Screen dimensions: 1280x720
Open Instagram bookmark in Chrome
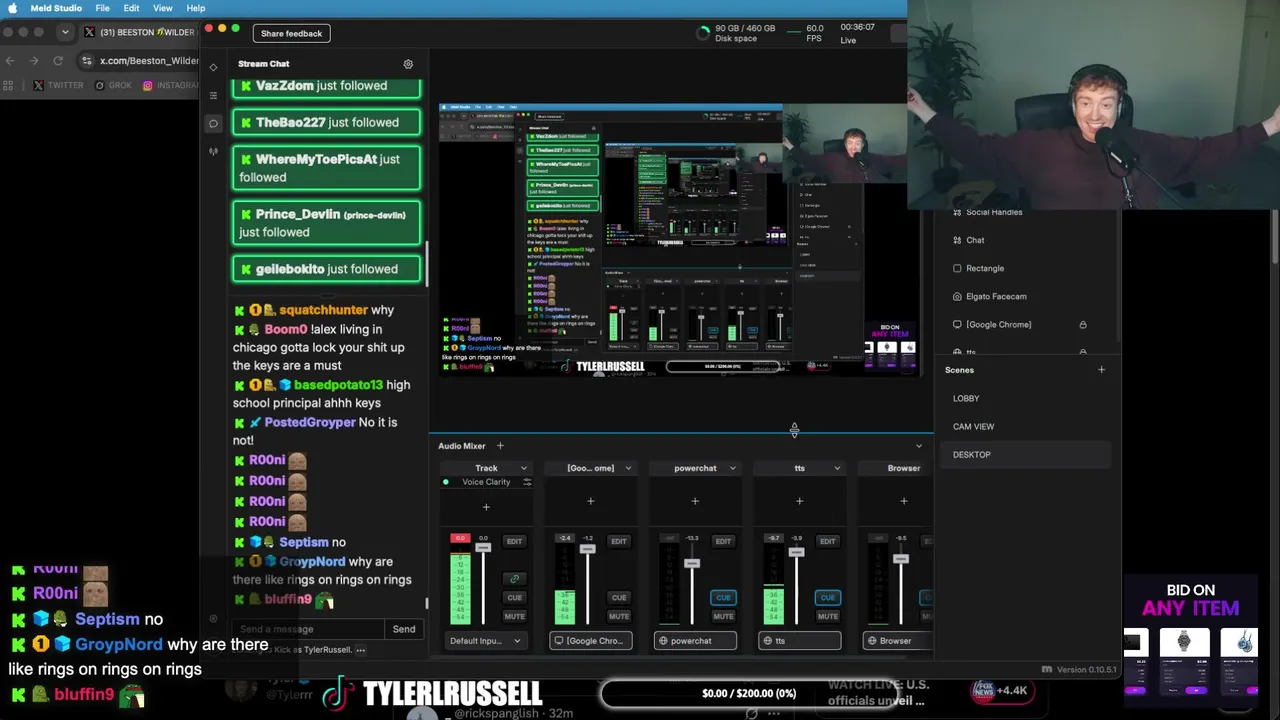click(172, 86)
